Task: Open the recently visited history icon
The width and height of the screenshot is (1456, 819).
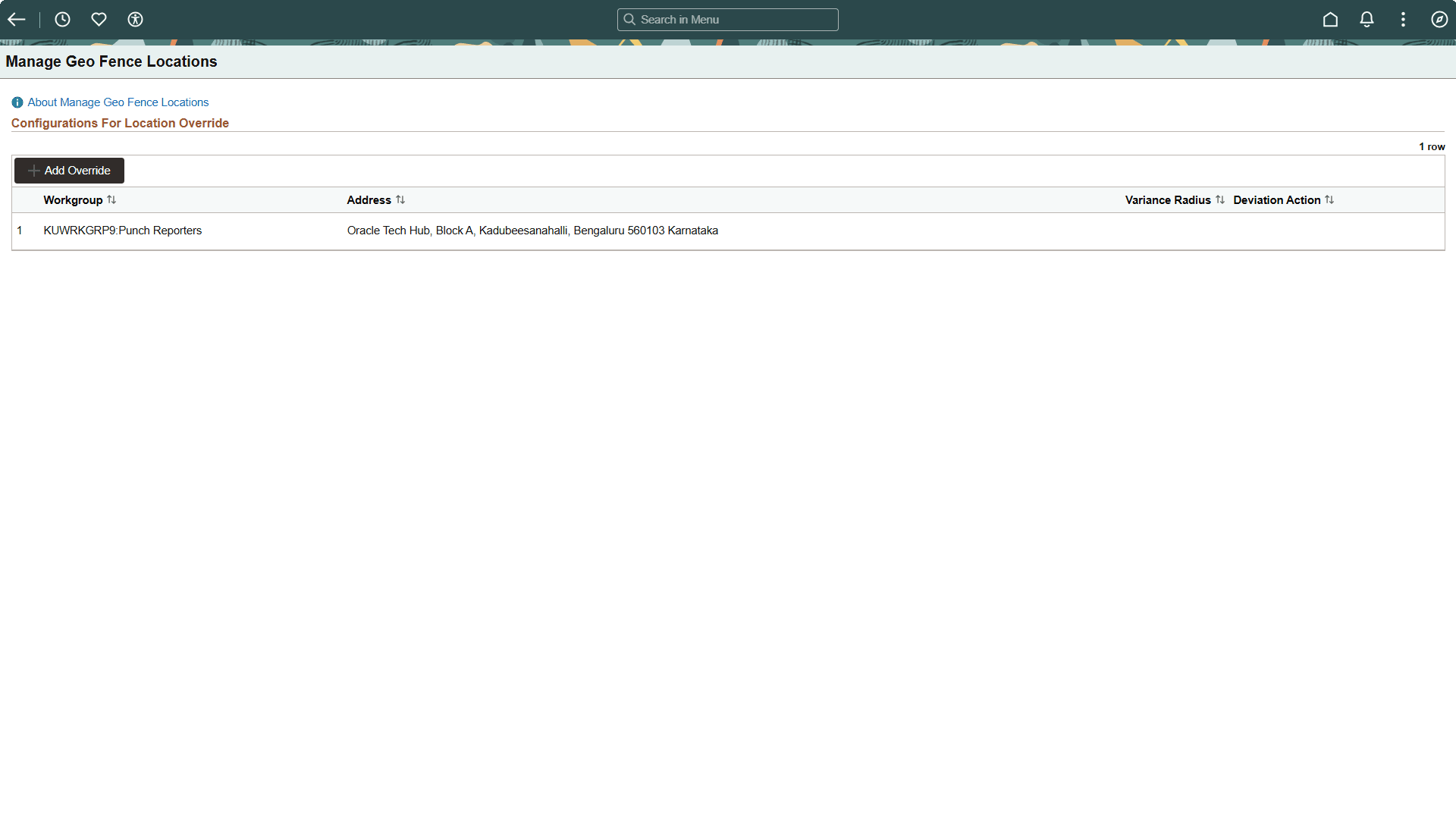Action: pos(62,19)
